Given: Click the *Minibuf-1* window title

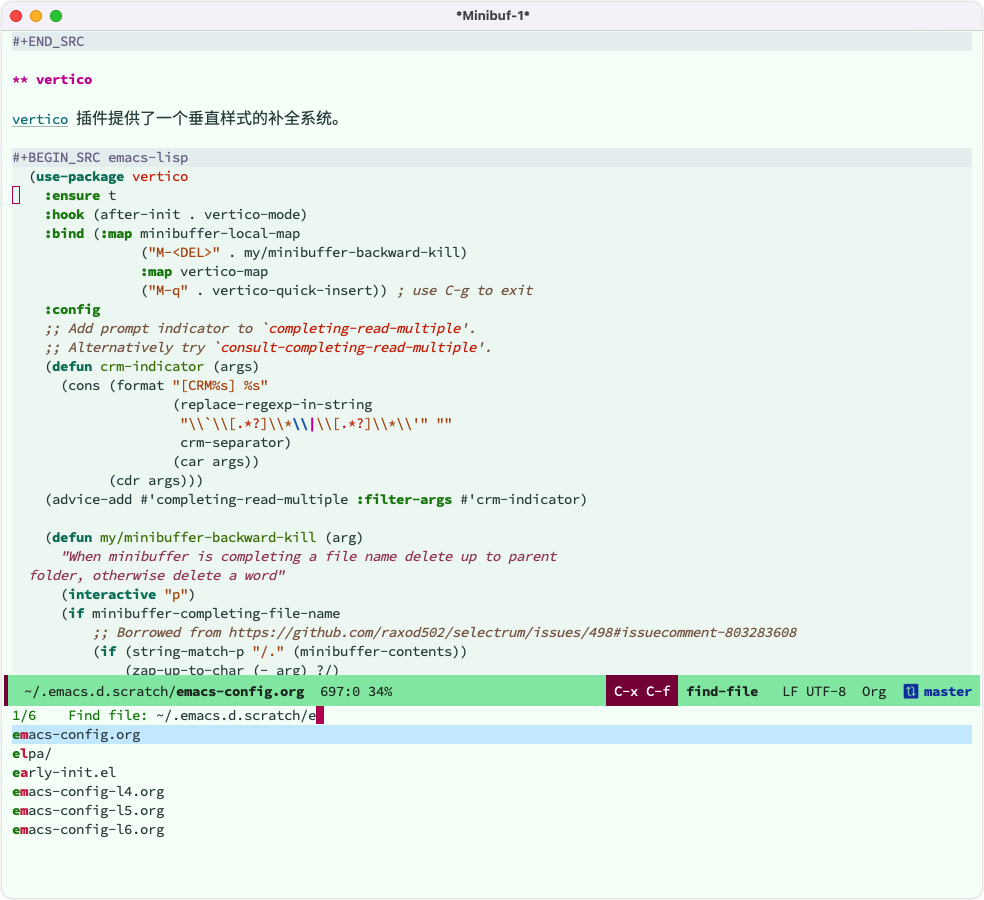Looking at the screenshot, I should [x=493, y=16].
